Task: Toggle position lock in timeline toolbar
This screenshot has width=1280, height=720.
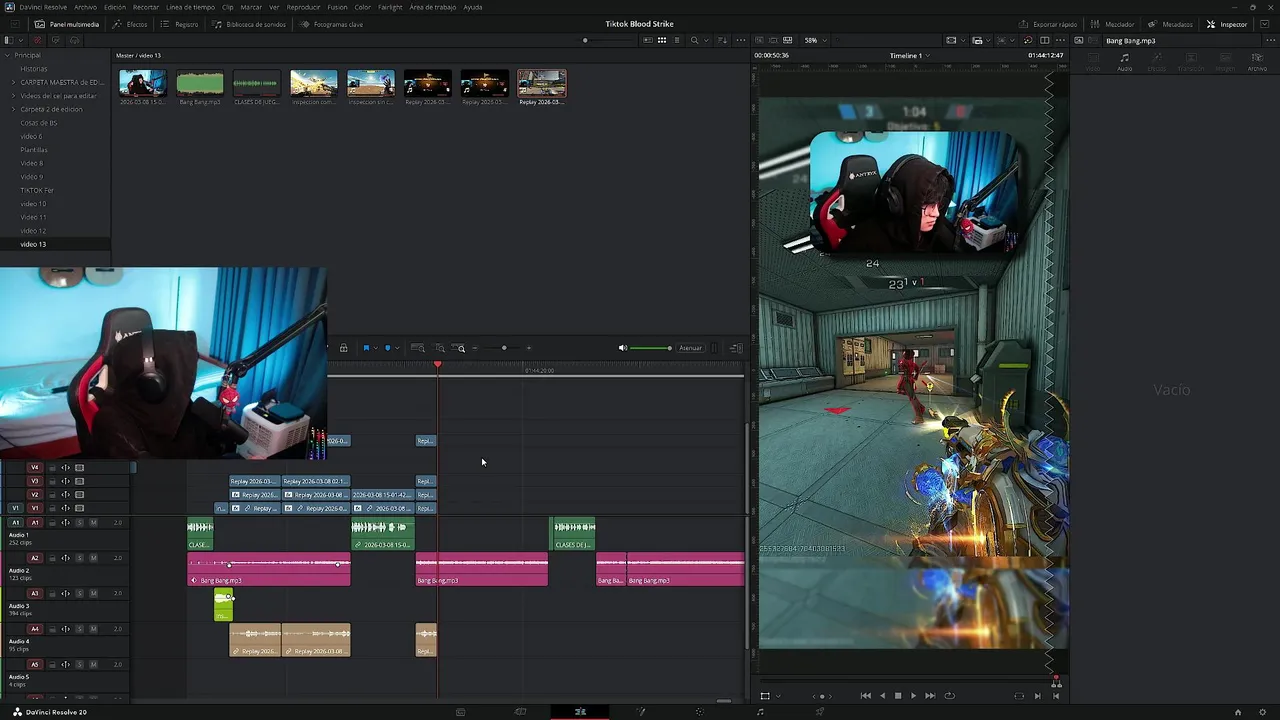Action: [343, 348]
